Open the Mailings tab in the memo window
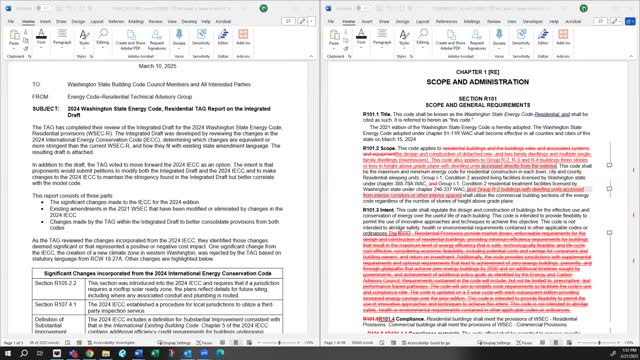The width and height of the screenshot is (640, 360). click(x=136, y=21)
